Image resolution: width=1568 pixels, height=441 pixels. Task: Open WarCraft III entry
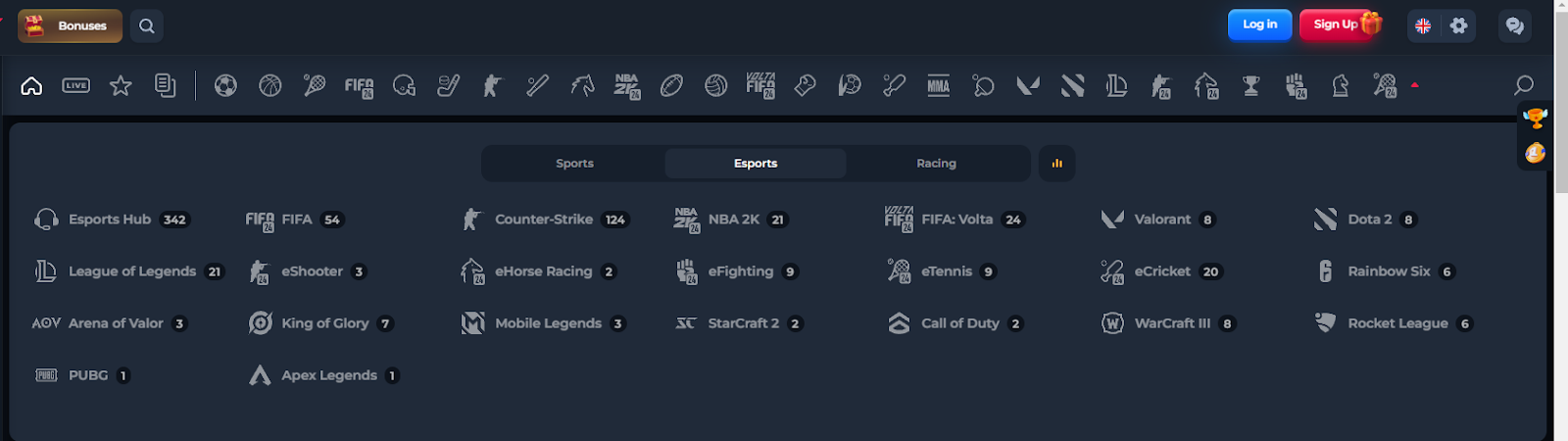point(1168,323)
